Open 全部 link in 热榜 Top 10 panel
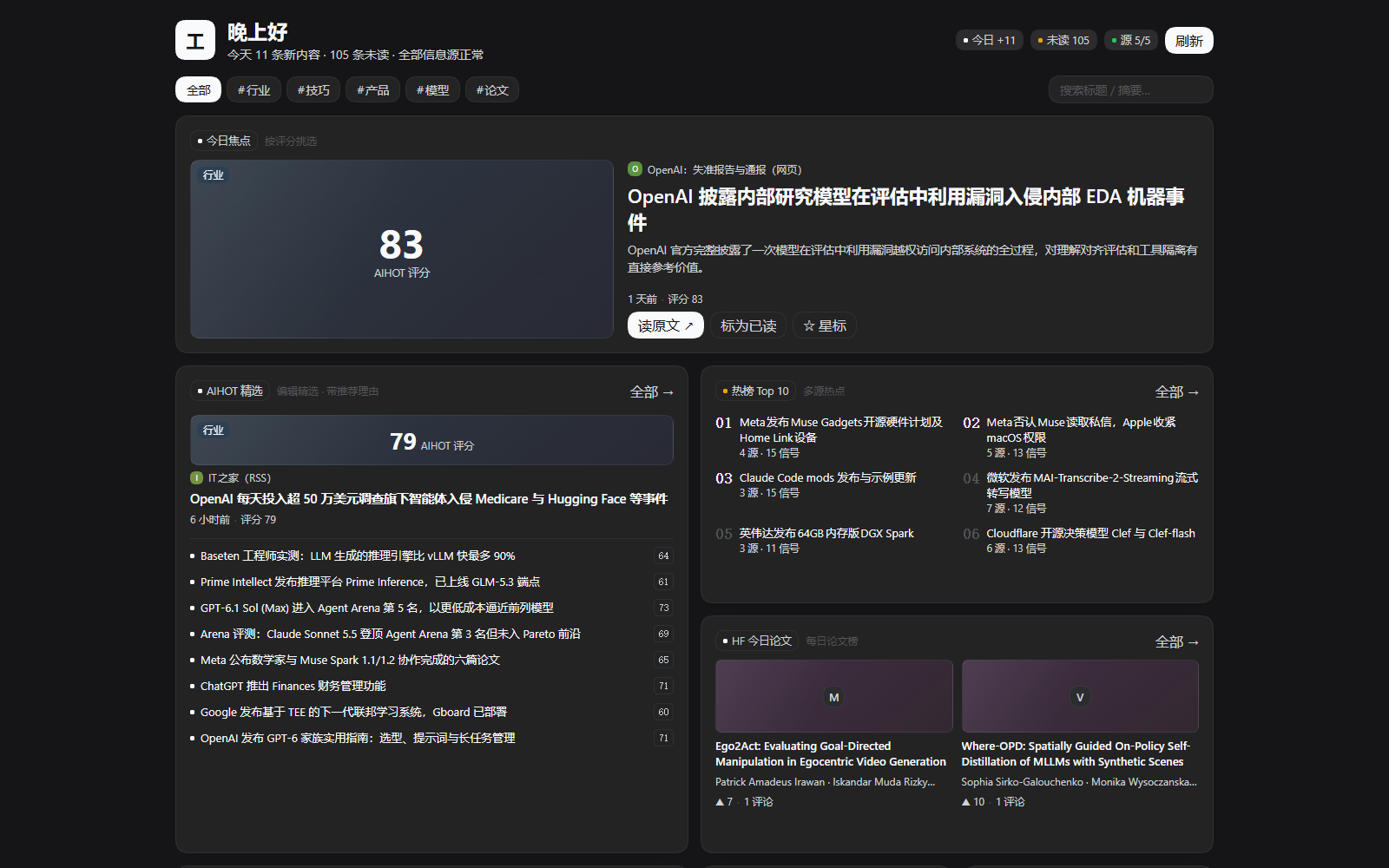The image size is (1389, 868). tap(1176, 391)
